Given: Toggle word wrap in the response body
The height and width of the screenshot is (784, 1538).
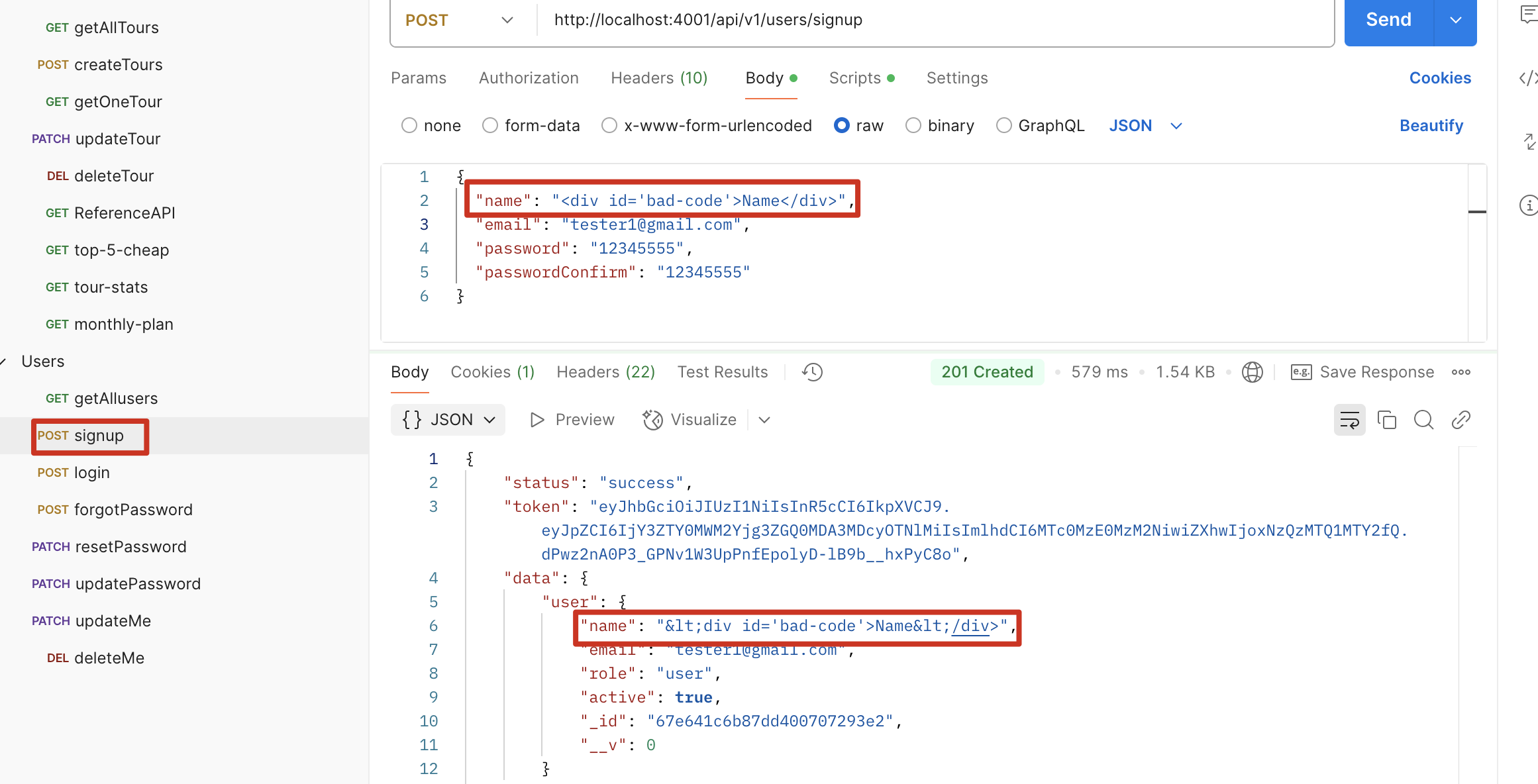Looking at the screenshot, I should [1349, 420].
